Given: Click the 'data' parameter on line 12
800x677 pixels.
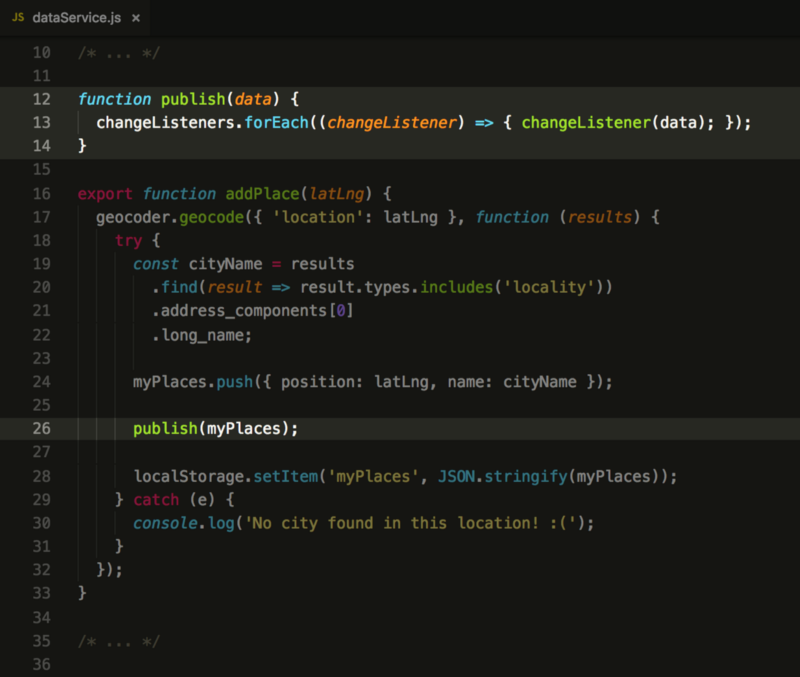Looking at the screenshot, I should [253, 99].
